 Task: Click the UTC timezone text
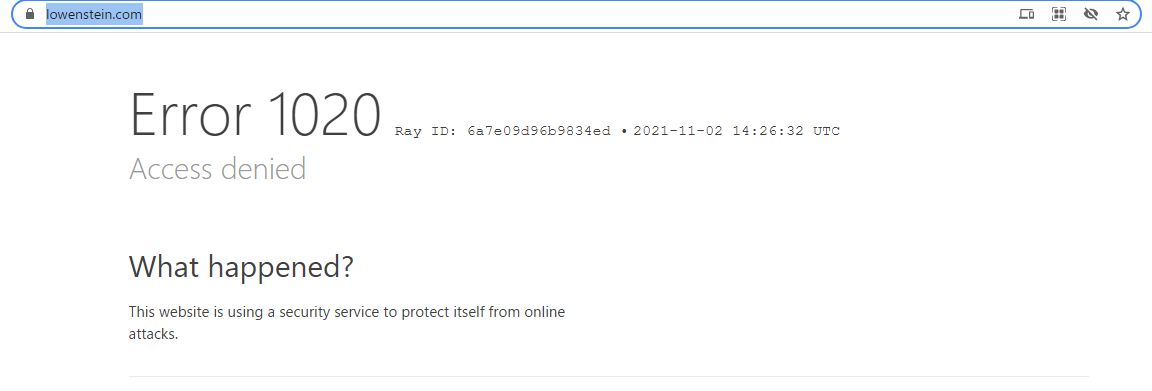[826, 132]
